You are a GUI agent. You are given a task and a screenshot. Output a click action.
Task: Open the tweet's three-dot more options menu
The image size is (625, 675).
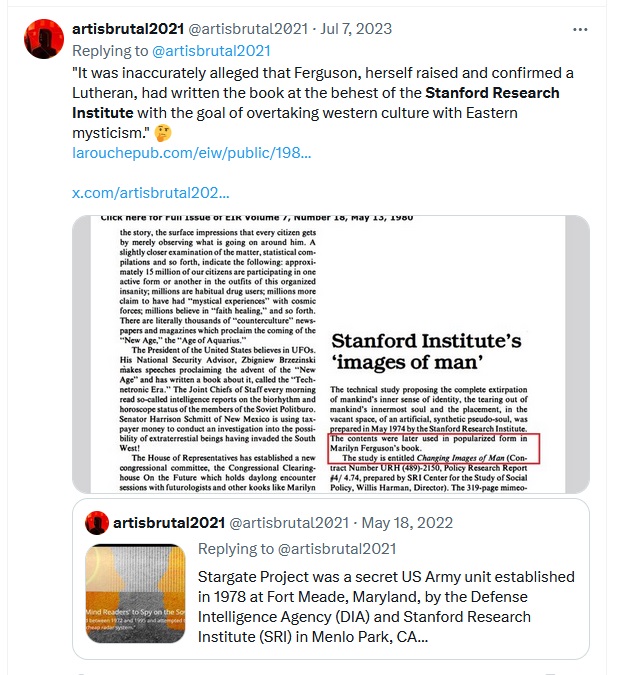pyautogui.click(x=580, y=29)
